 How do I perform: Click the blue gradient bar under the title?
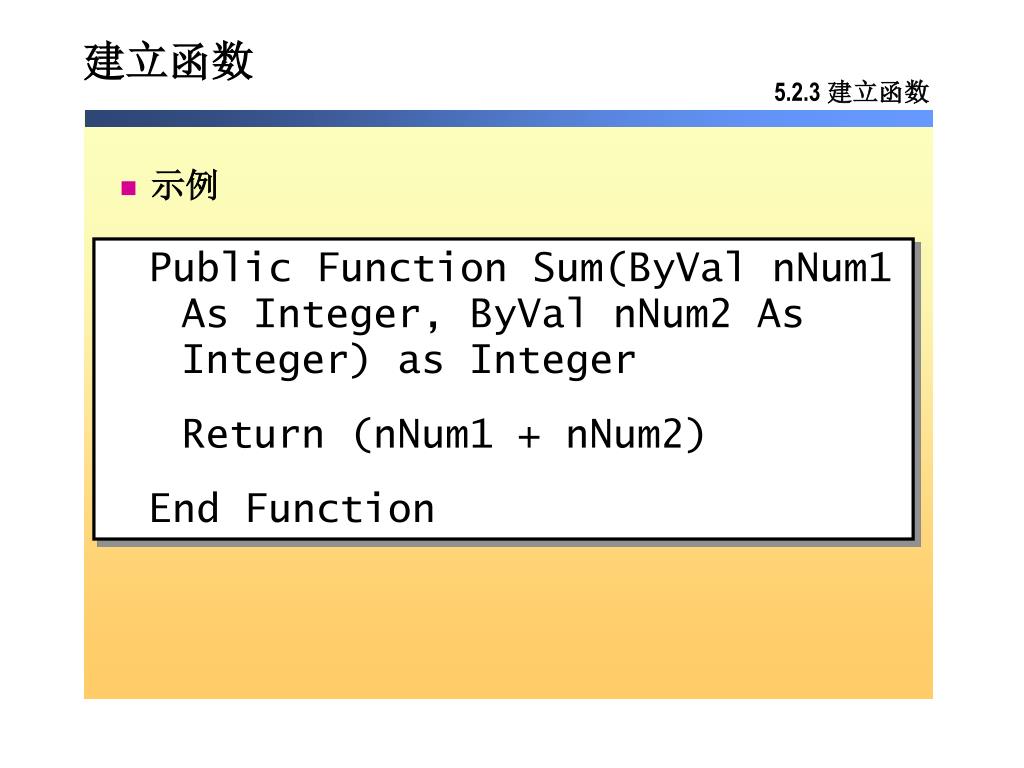pos(508,118)
